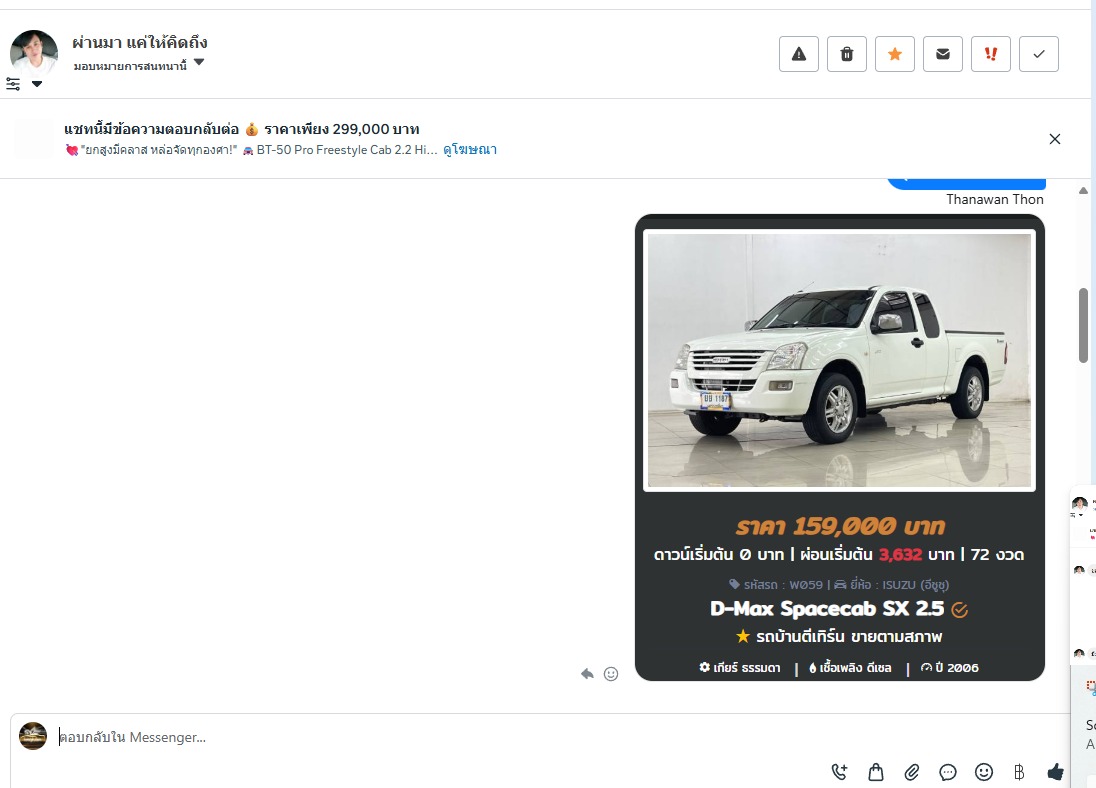Send a thumbs-up like
The height and width of the screenshot is (788, 1096).
pyautogui.click(x=1055, y=772)
